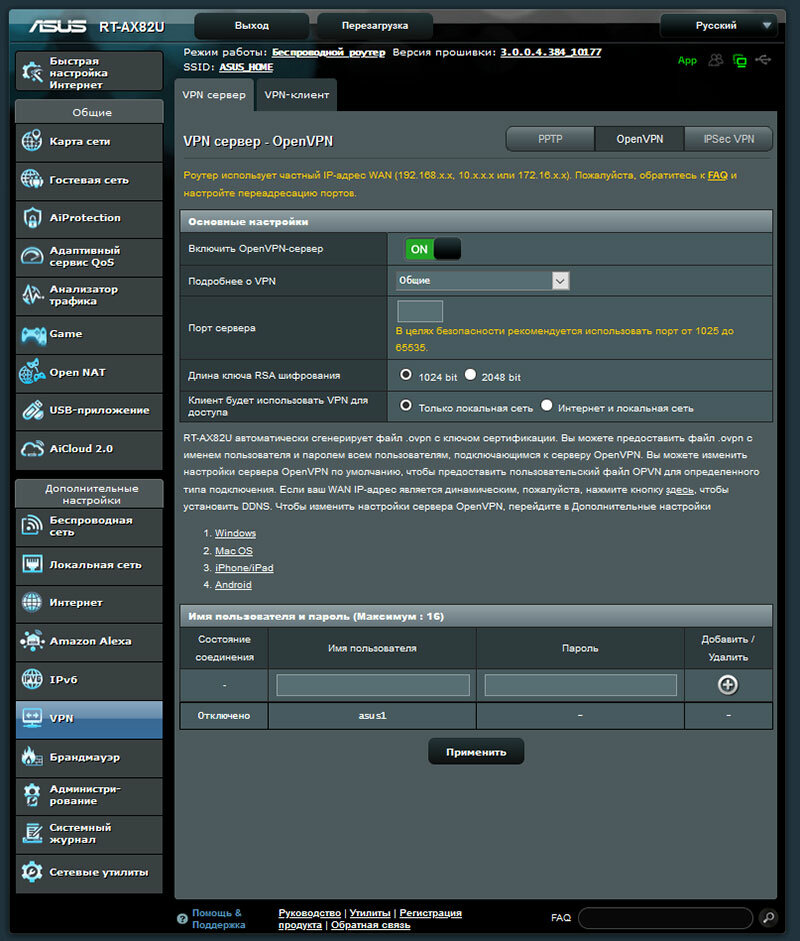Toggle the OpenVPN server ON switch

coord(433,249)
